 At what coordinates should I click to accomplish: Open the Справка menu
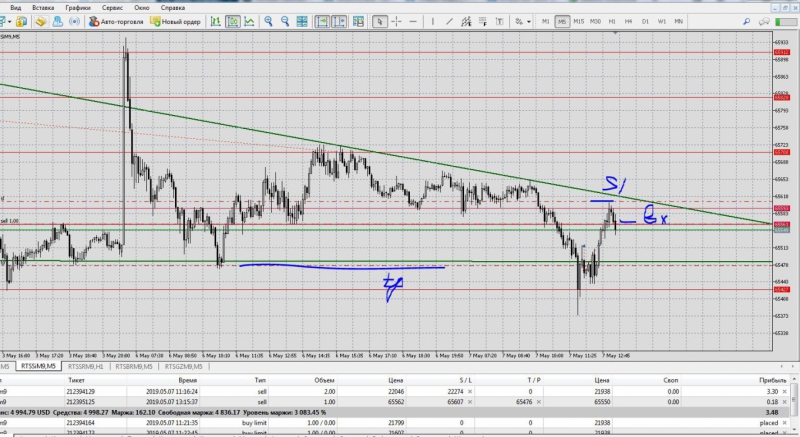click(172, 8)
